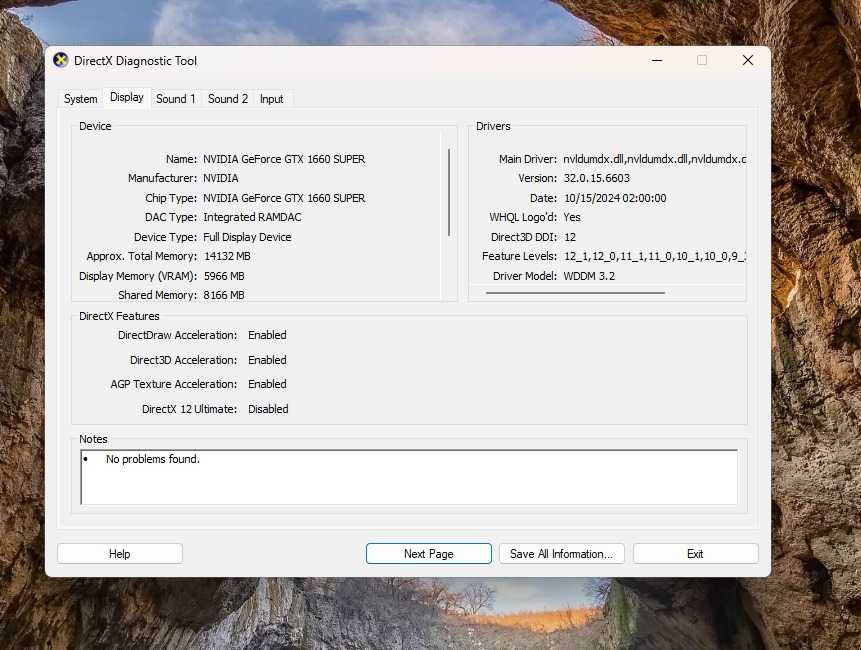Click the DirectX 12 Ultimate Disabled value
This screenshot has height=650, width=861.
tap(268, 409)
